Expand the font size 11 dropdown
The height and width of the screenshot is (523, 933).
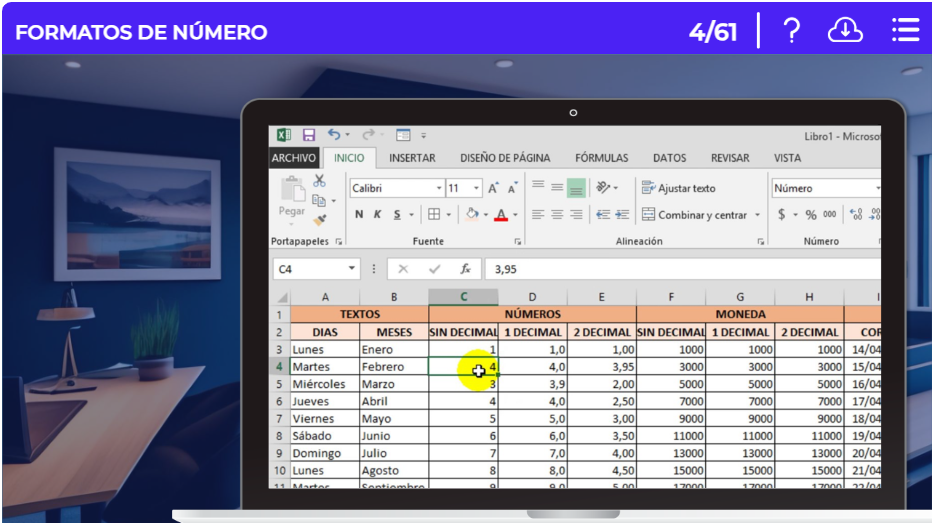[477, 188]
